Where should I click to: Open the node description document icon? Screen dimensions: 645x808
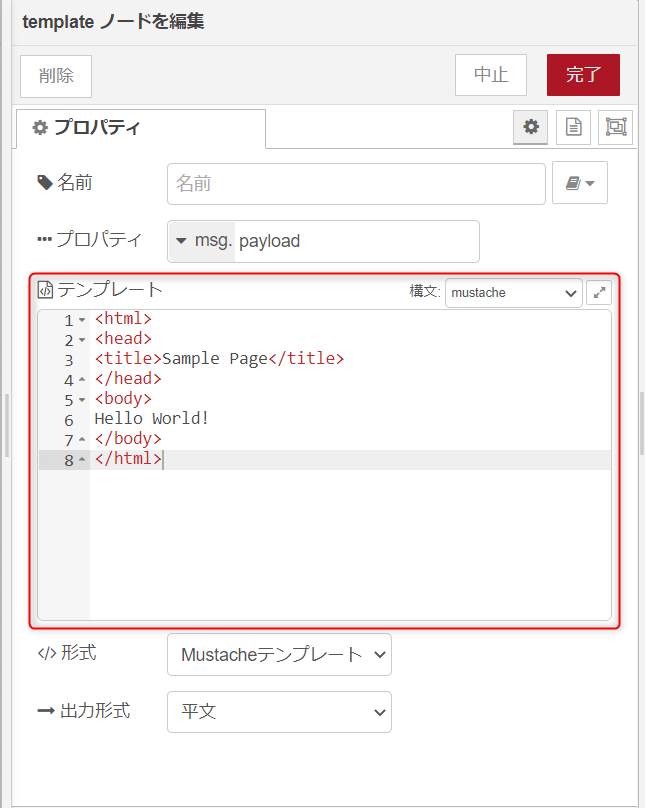click(573, 127)
